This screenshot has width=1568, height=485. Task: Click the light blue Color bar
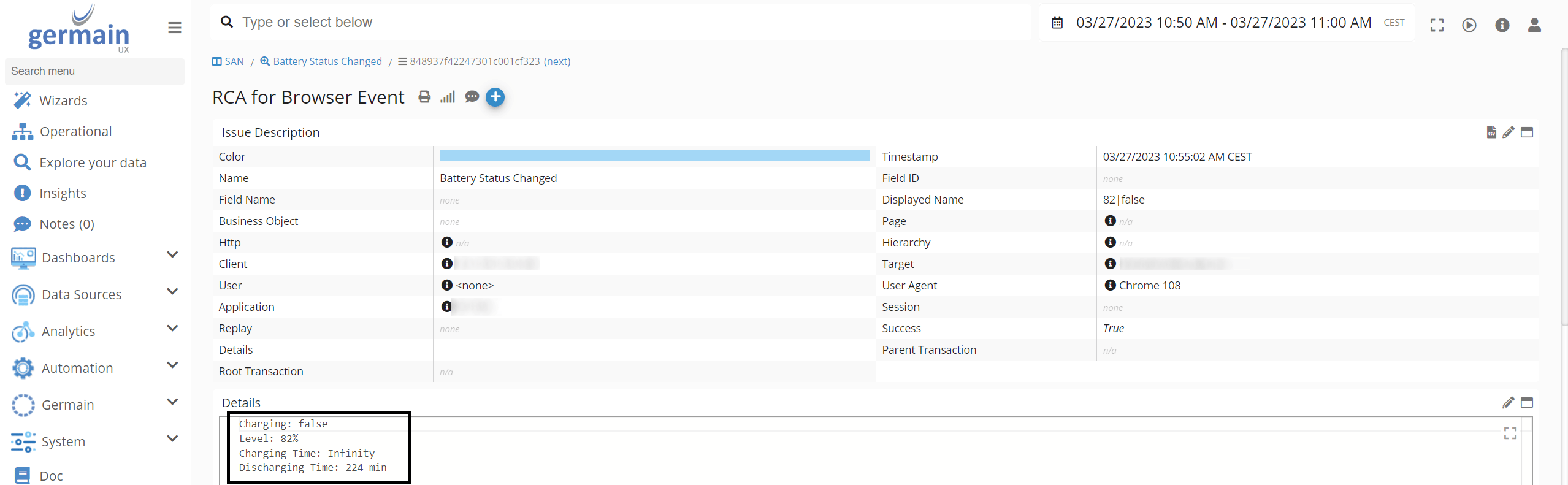(654, 155)
